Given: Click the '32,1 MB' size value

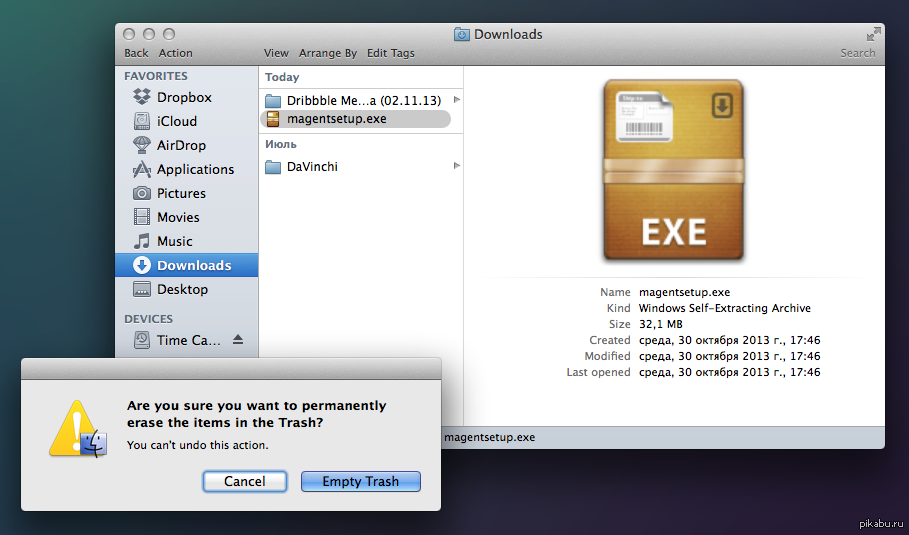Looking at the screenshot, I should pos(660,324).
